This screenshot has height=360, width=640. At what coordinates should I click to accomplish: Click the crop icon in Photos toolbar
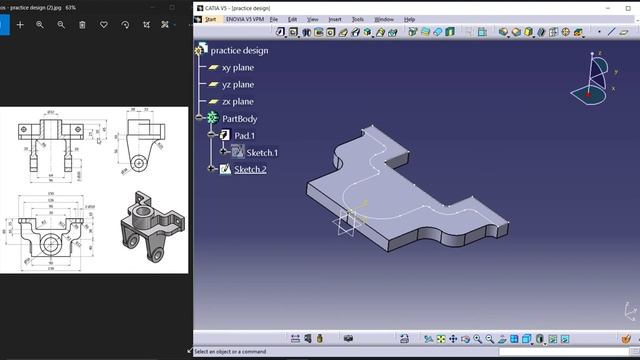[147, 25]
